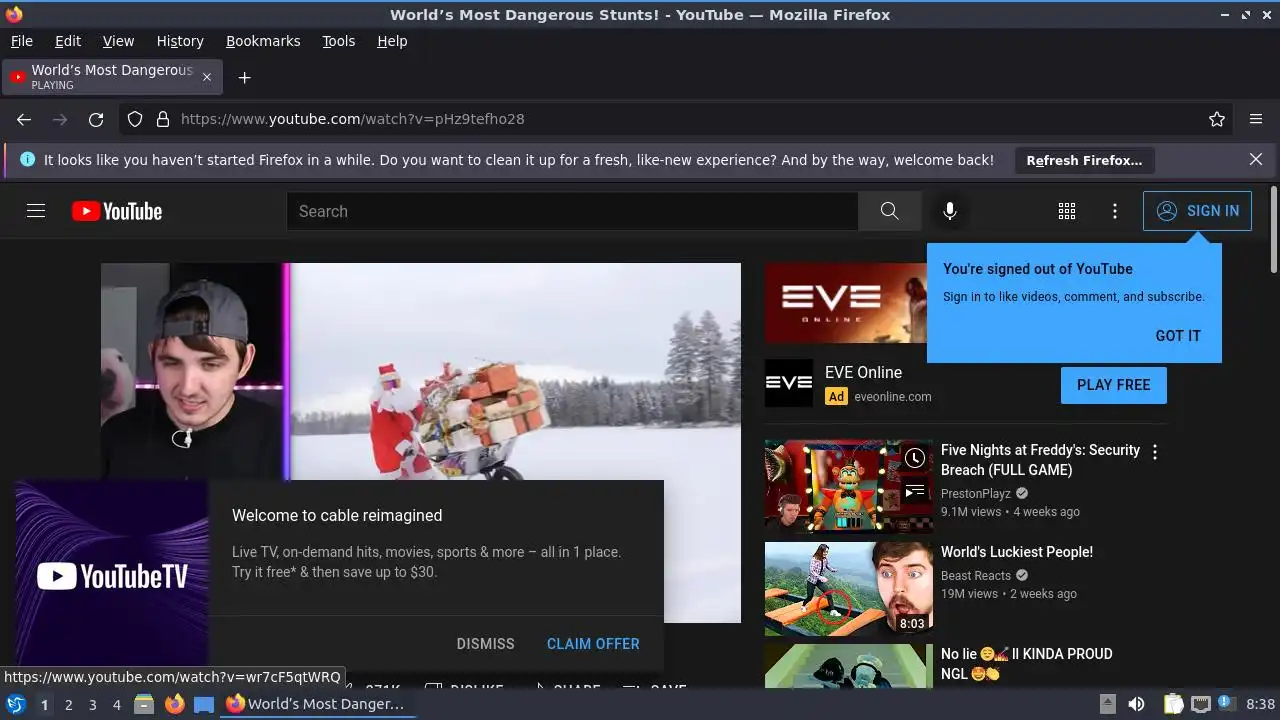The width and height of the screenshot is (1280, 720).
Task: Add Five Nights at Freddy's to Watch later
Action: (x=915, y=458)
